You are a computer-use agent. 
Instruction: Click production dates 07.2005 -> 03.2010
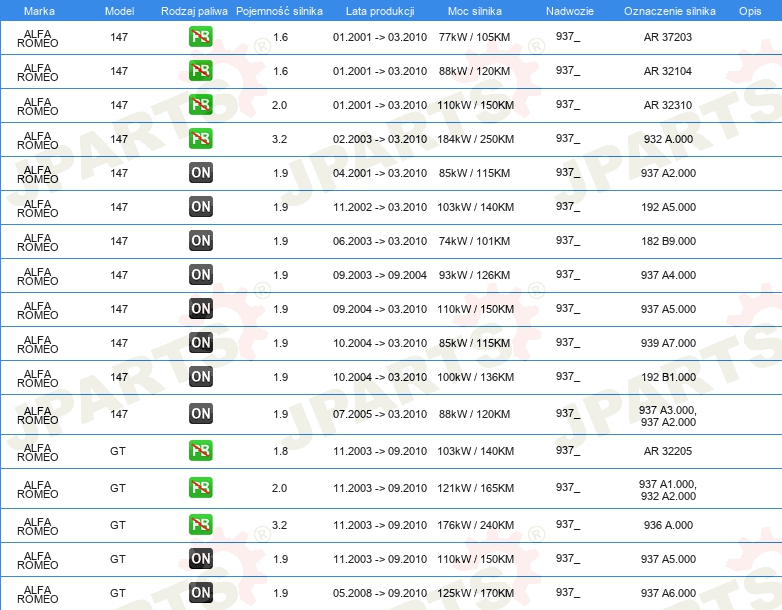[x=380, y=414]
